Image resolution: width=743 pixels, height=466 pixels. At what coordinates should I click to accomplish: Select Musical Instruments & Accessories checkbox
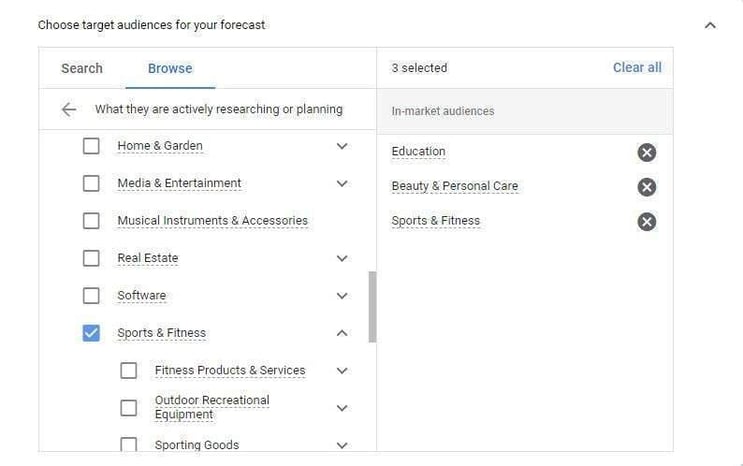click(x=91, y=221)
